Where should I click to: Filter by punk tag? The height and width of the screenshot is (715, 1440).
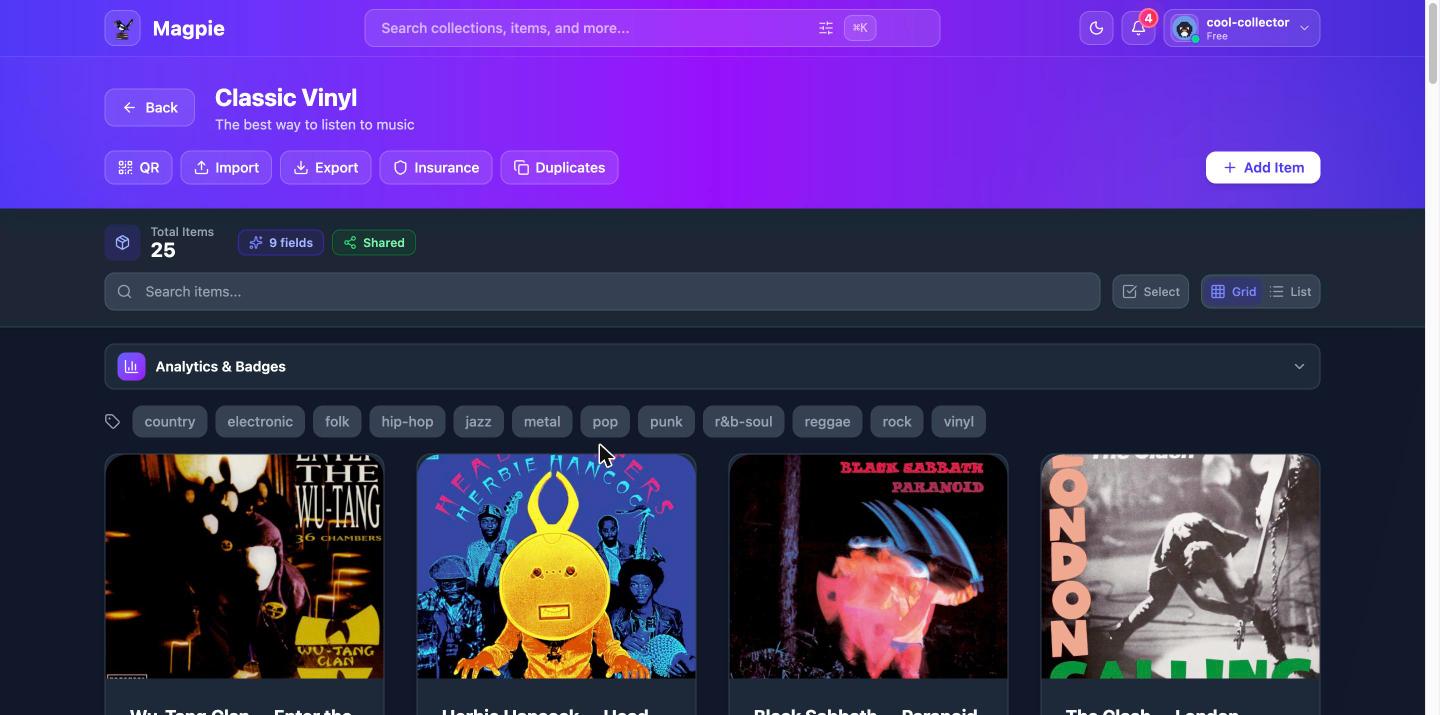coord(666,422)
